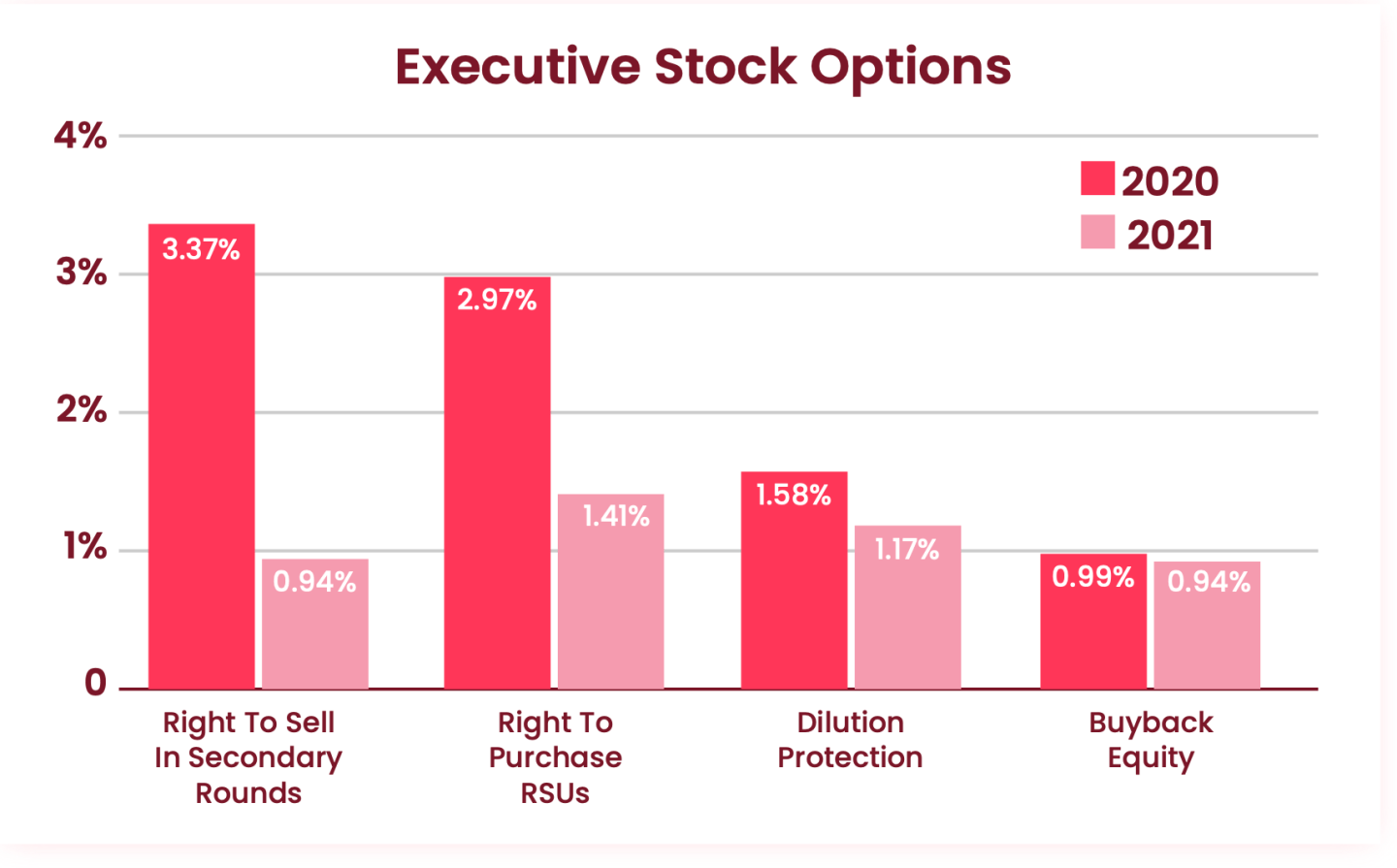Click the 1% y-axis tick label
This screenshot has height=868, width=1397.
(x=84, y=547)
